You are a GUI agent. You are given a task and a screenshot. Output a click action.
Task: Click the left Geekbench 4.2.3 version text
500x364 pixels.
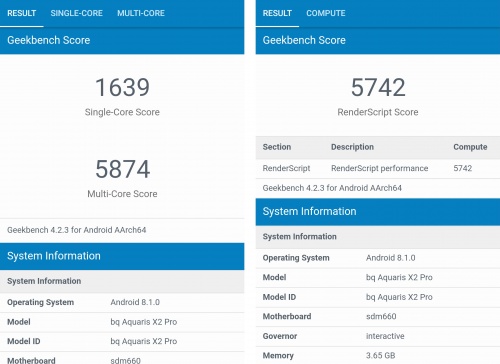pyautogui.click(x=77, y=230)
